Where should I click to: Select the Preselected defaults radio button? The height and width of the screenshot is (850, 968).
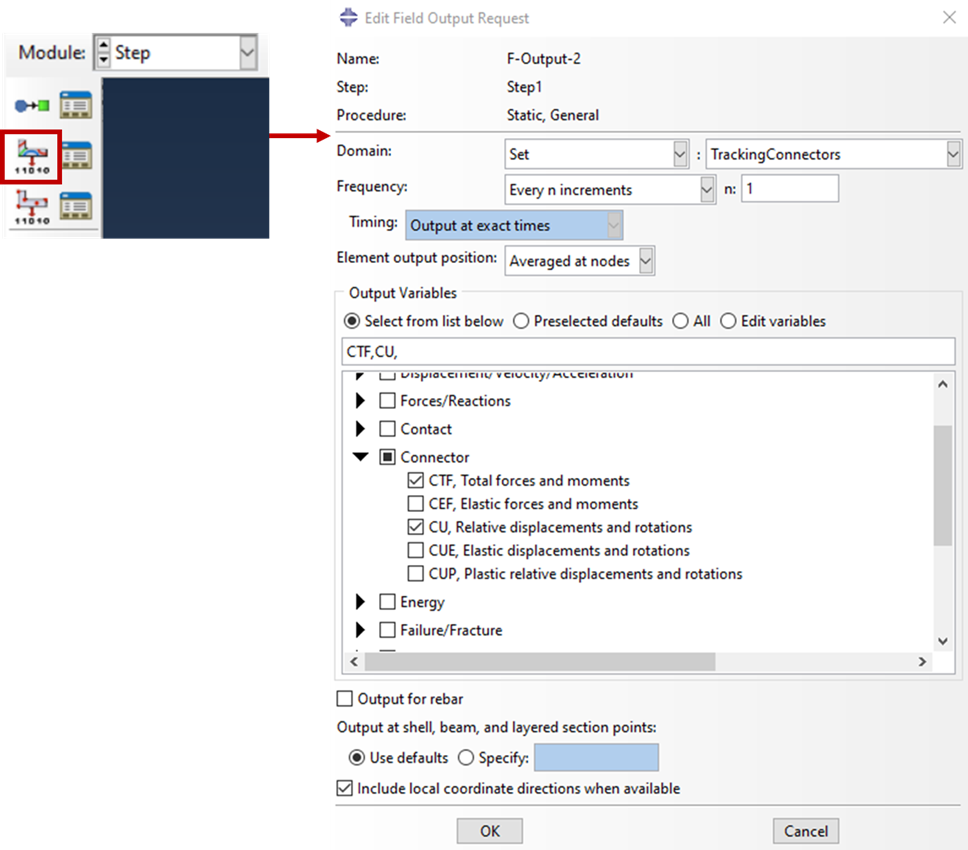click(522, 322)
